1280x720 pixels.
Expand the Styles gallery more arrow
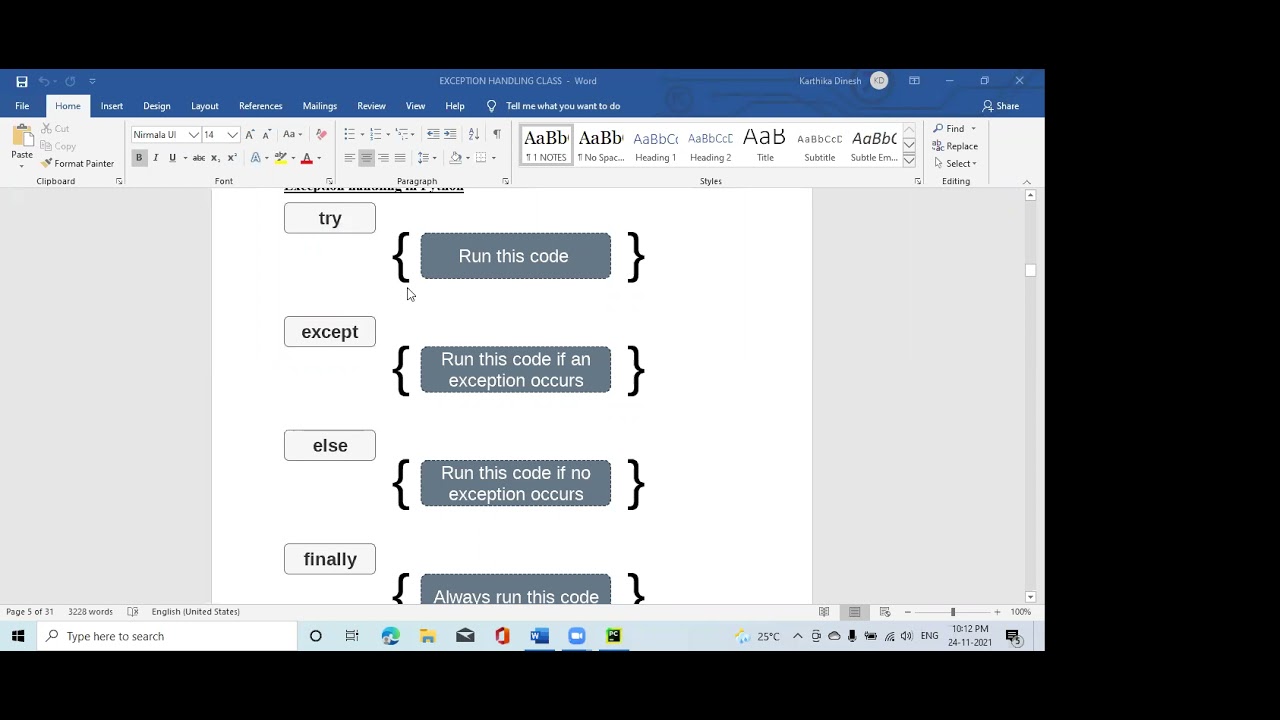[909, 159]
